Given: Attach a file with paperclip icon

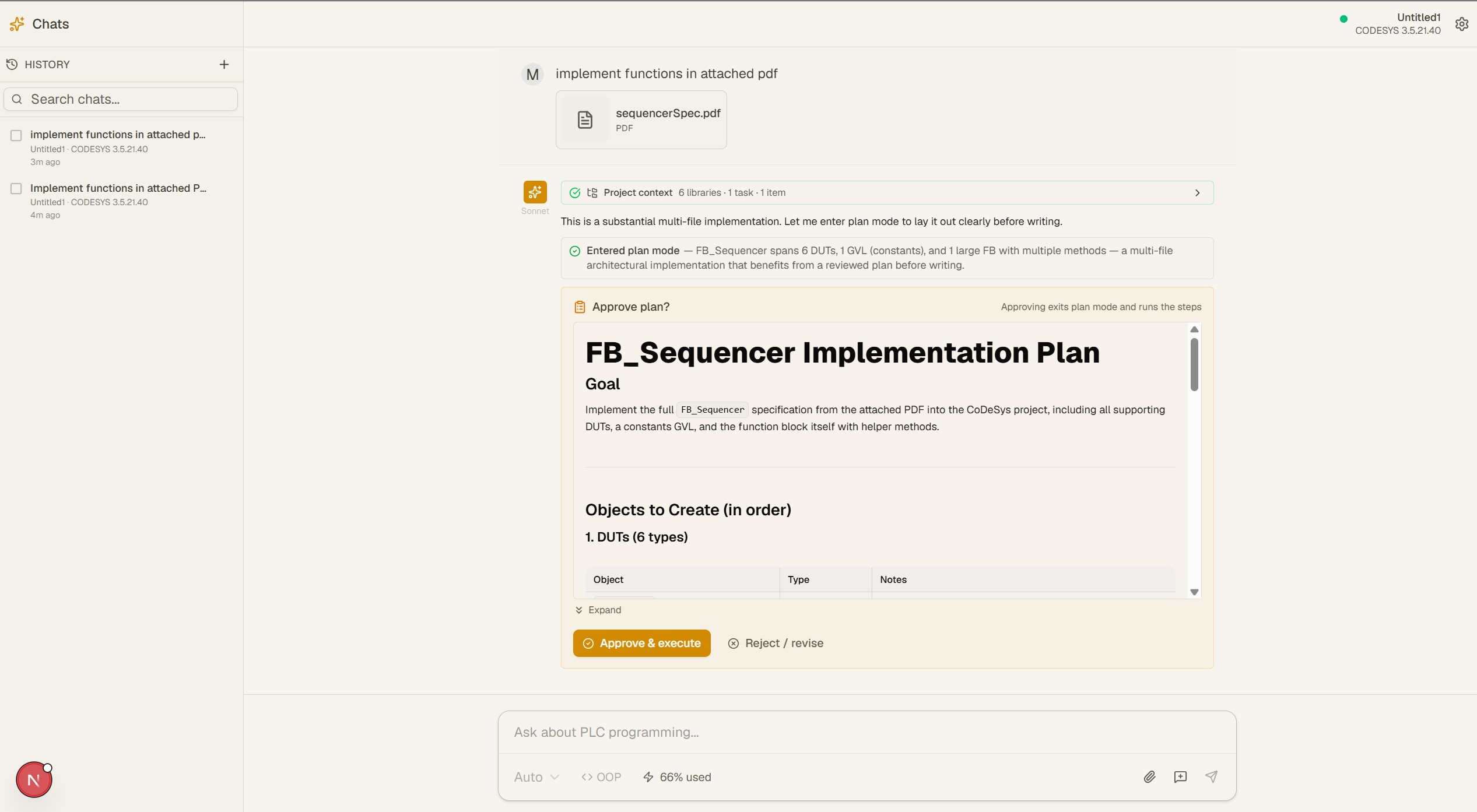Looking at the screenshot, I should click(x=1149, y=776).
